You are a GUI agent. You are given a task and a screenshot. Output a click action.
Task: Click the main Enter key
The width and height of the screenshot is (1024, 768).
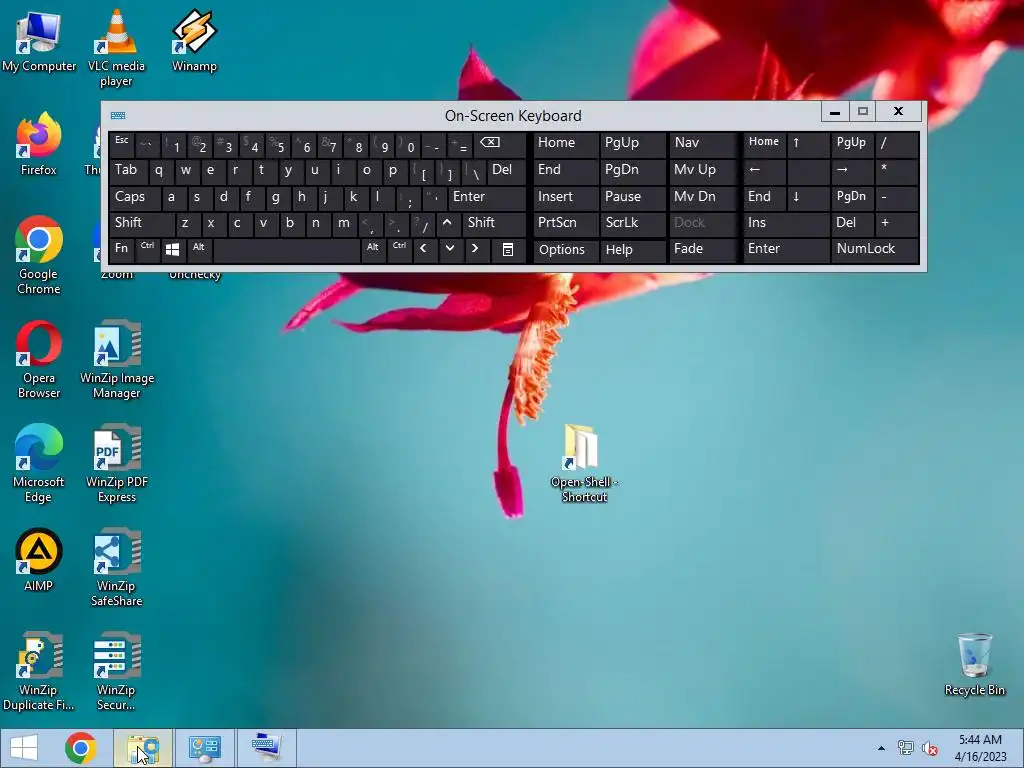click(487, 197)
